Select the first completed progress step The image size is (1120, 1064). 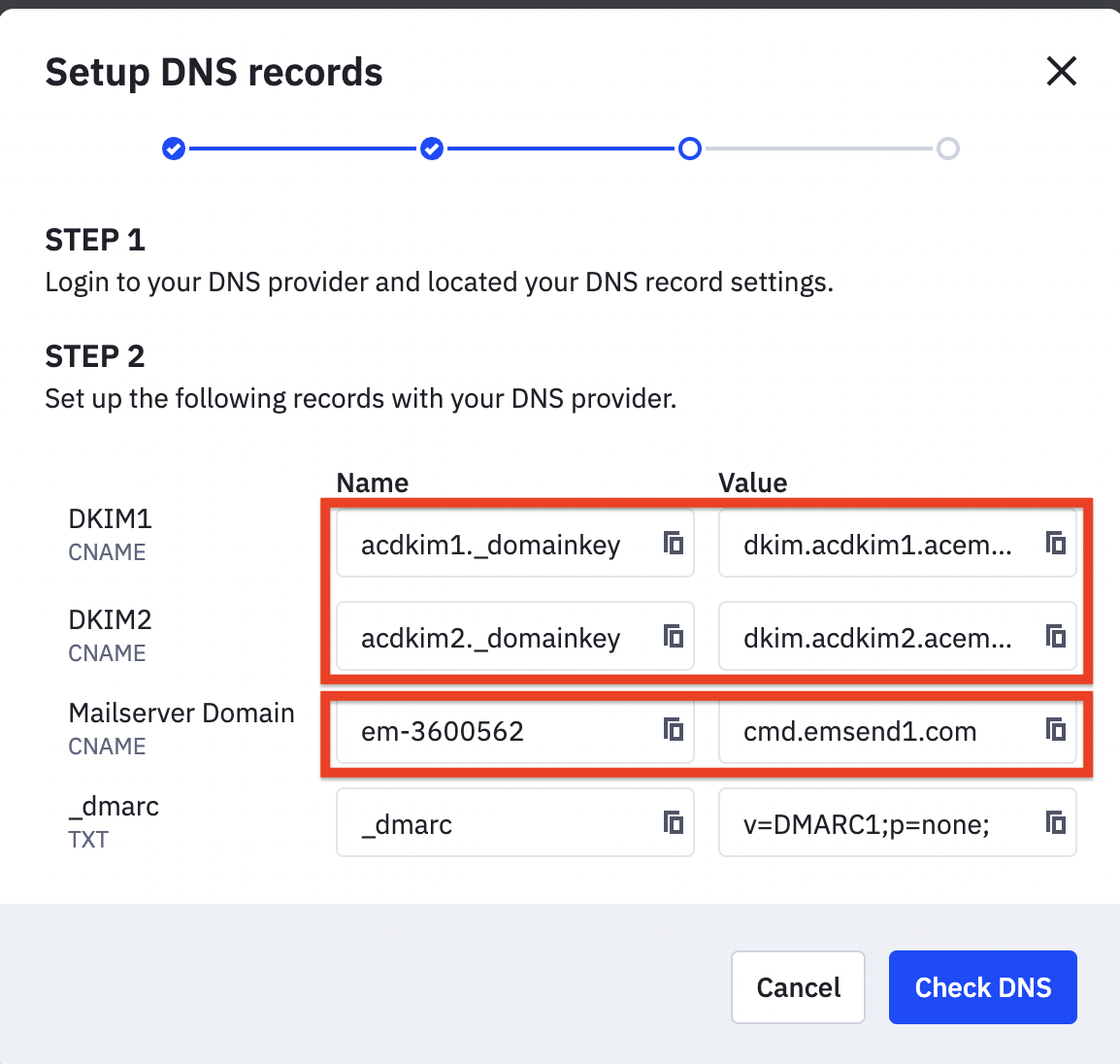[173, 149]
